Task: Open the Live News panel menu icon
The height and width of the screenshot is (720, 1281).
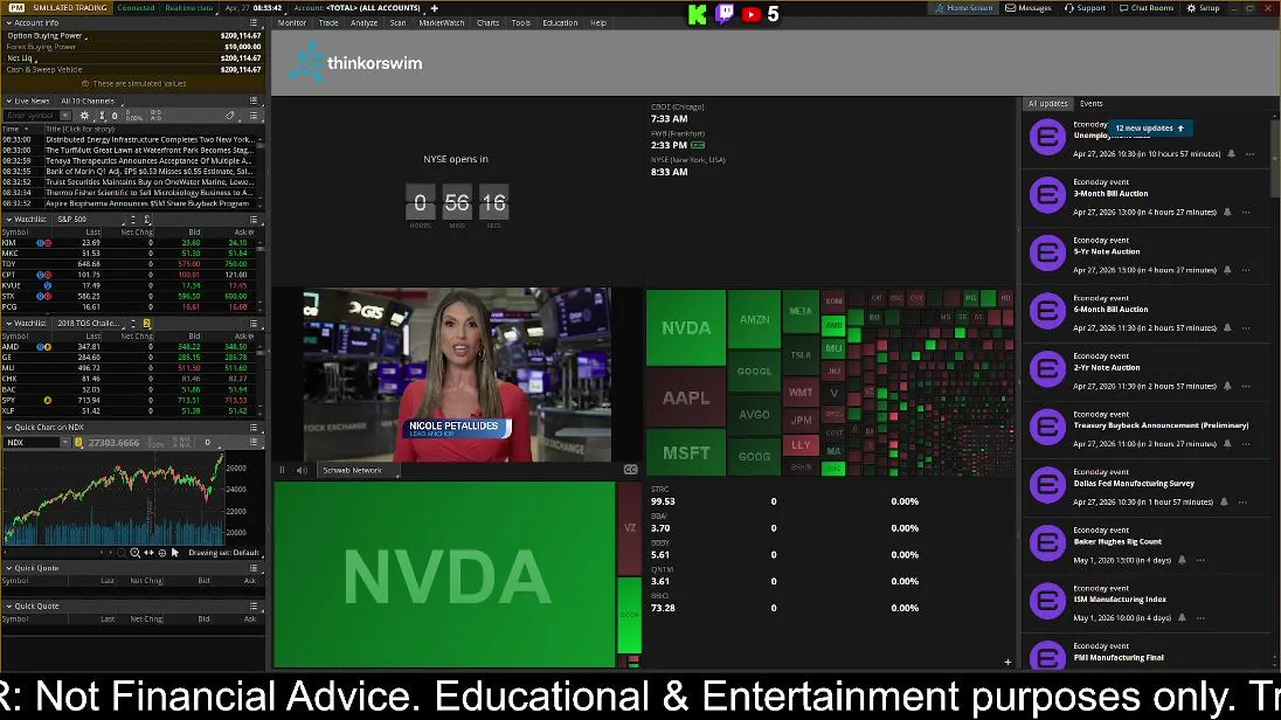Action: [x=254, y=101]
